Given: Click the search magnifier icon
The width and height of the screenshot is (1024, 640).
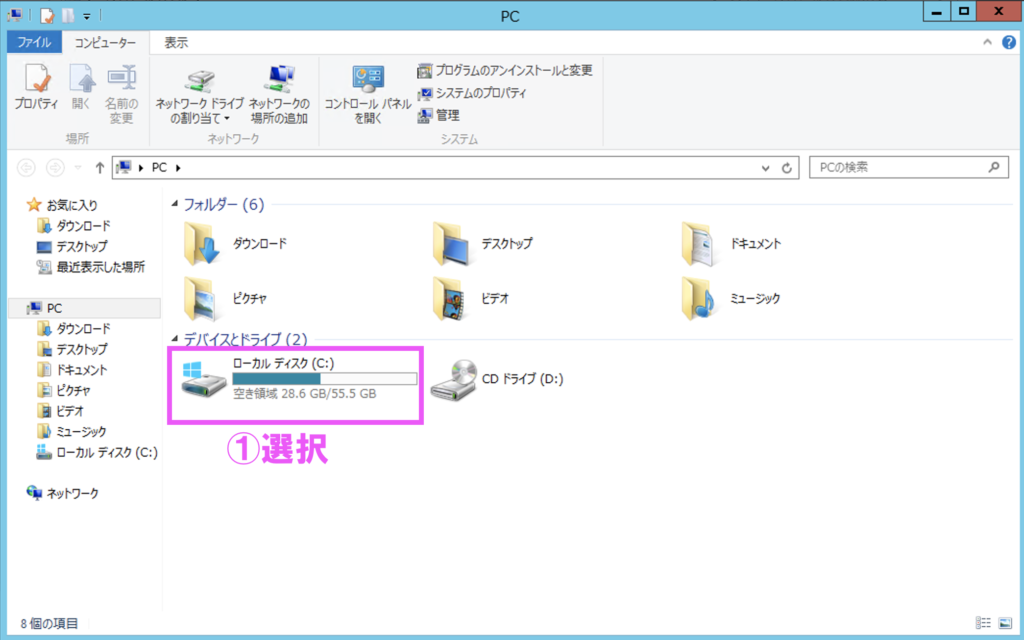Looking at the screenshot, I should click(994, 167).
